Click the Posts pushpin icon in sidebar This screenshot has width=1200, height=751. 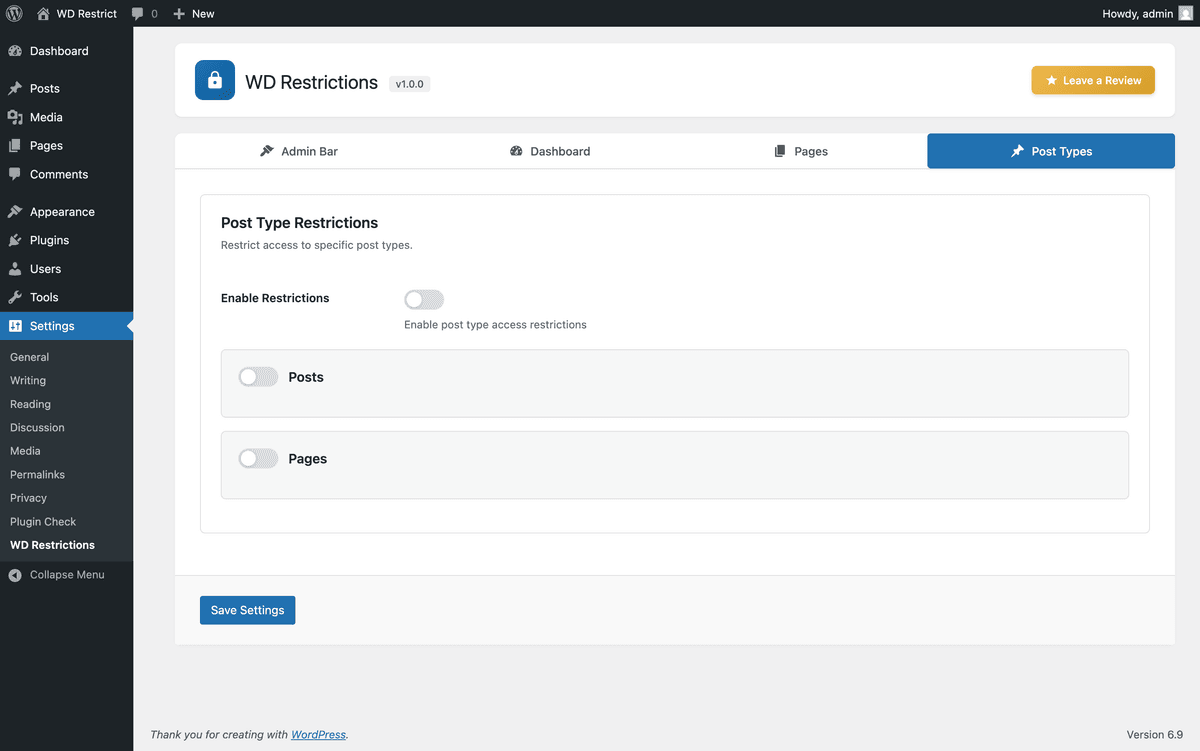click(x=15, y=89)
